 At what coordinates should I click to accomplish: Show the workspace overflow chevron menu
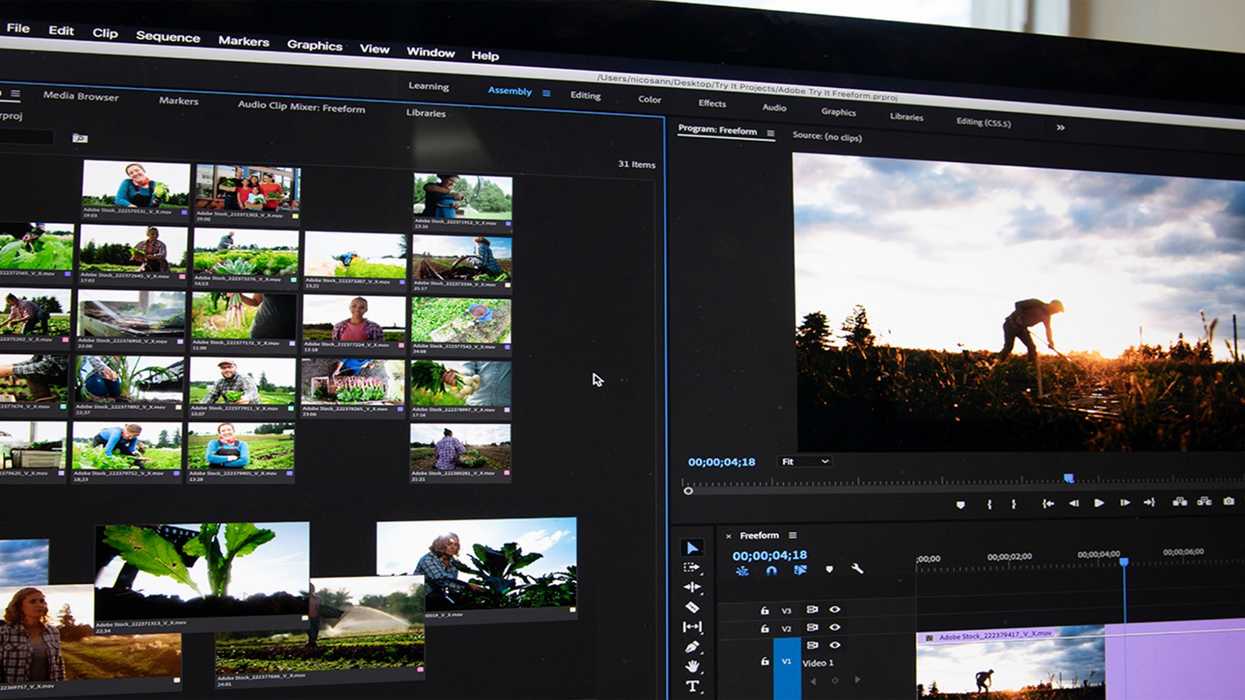1060,127
